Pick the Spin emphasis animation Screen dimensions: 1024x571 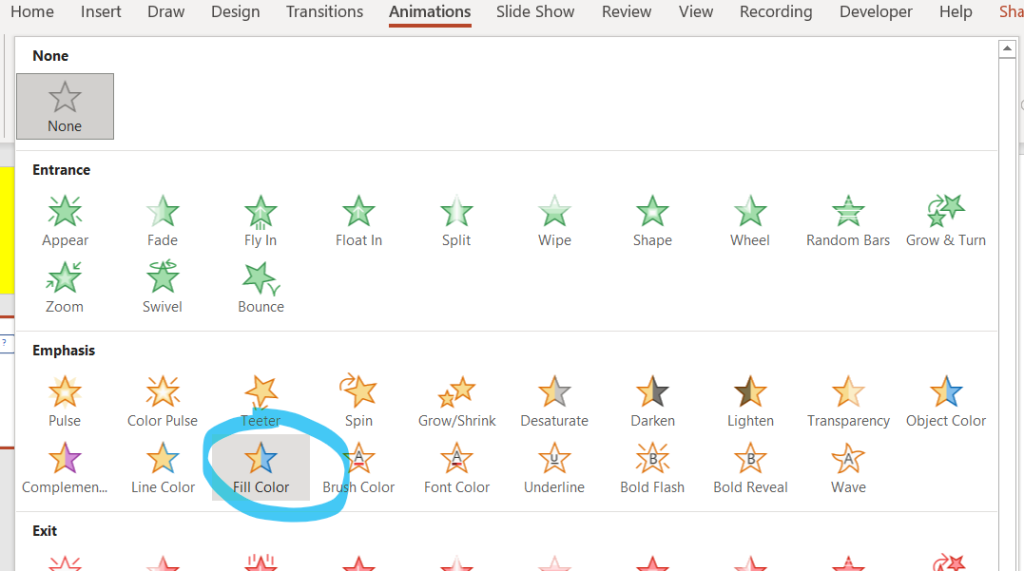pyautogui.click(x=358, y=401)
